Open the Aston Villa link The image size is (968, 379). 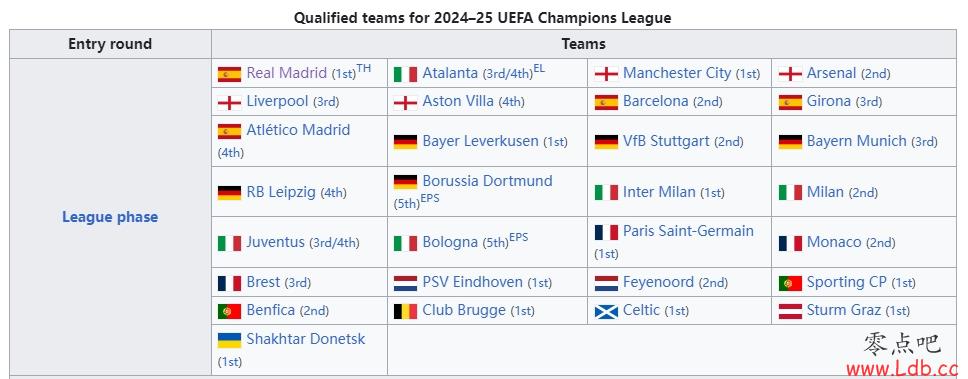coord(458,101)
